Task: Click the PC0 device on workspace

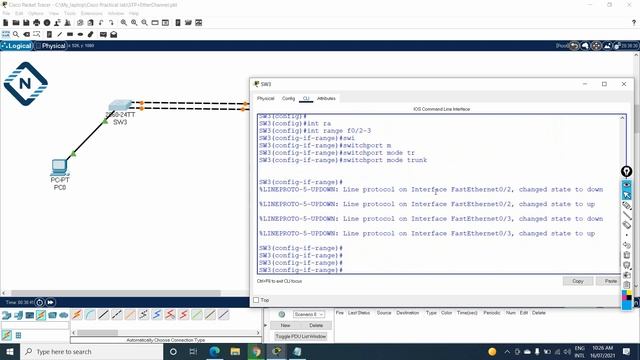Action: pos(60,167)
